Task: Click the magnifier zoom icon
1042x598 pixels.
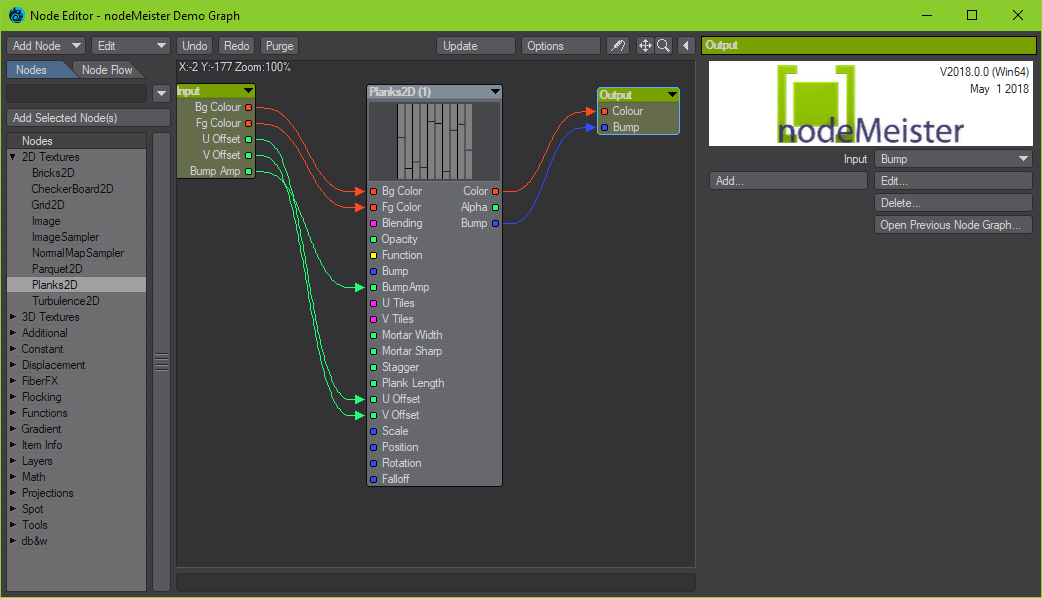Action: (x=662, y=46)
